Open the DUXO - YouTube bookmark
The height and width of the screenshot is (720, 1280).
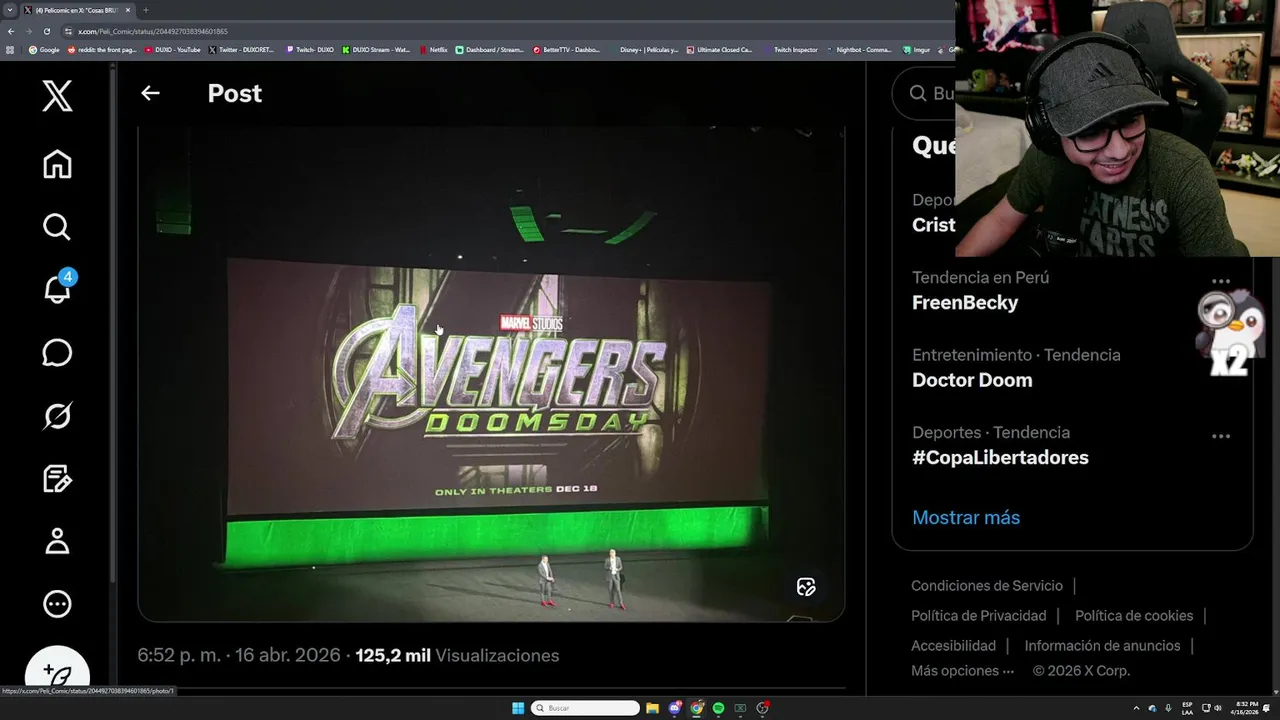click(x=173, y=50)
